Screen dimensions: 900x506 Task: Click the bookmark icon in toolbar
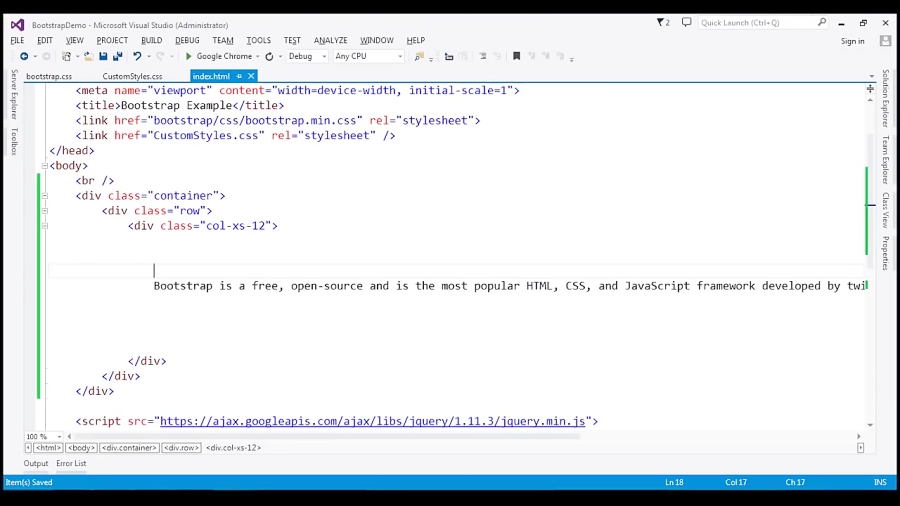(516, 57)
